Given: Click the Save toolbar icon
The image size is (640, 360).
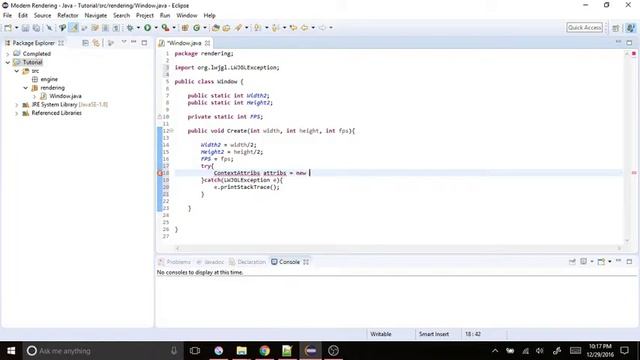Looking at the screenshot, I should pos(25,28).
